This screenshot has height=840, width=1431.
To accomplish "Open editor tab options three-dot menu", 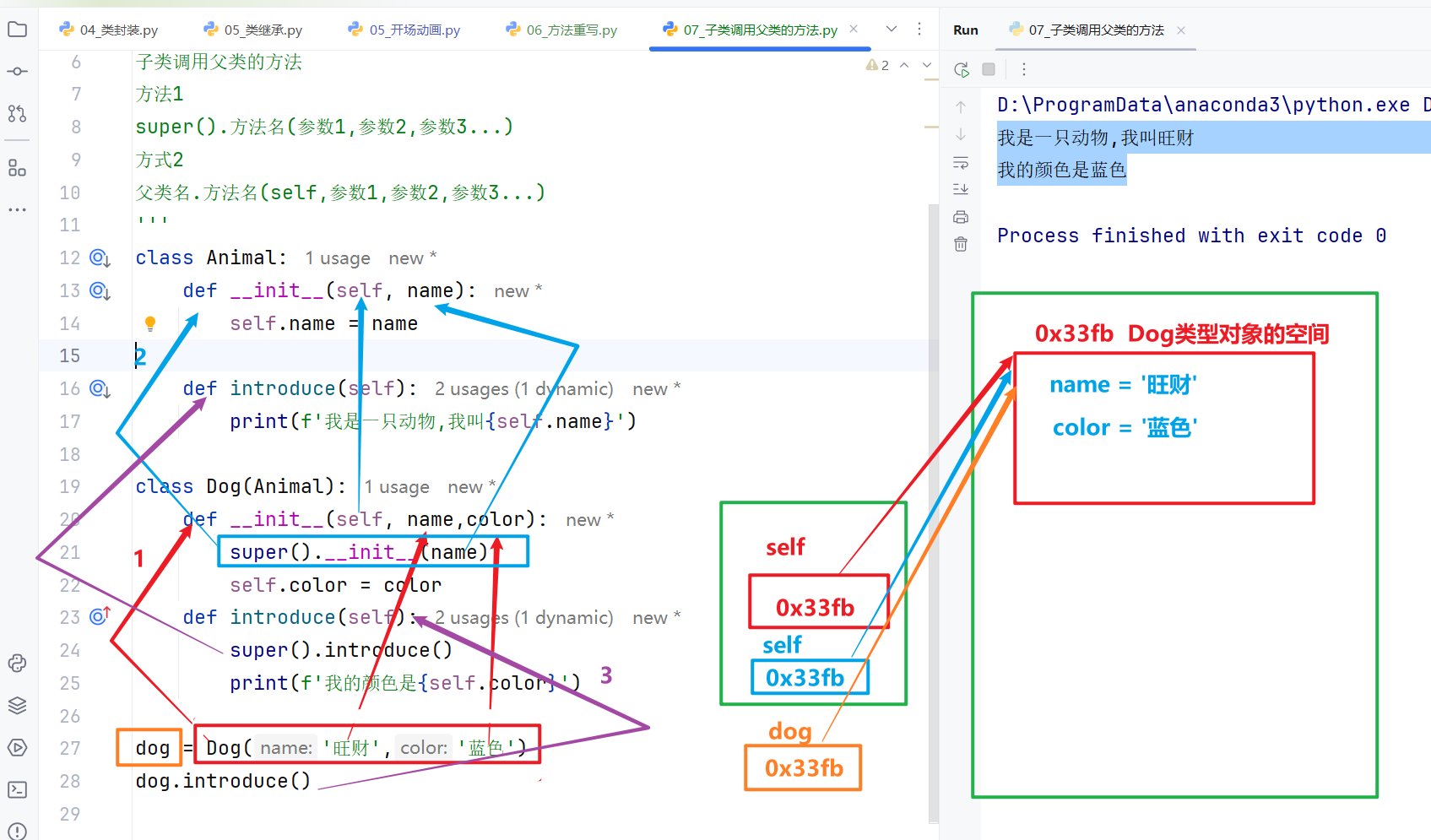I will point(919,30).
